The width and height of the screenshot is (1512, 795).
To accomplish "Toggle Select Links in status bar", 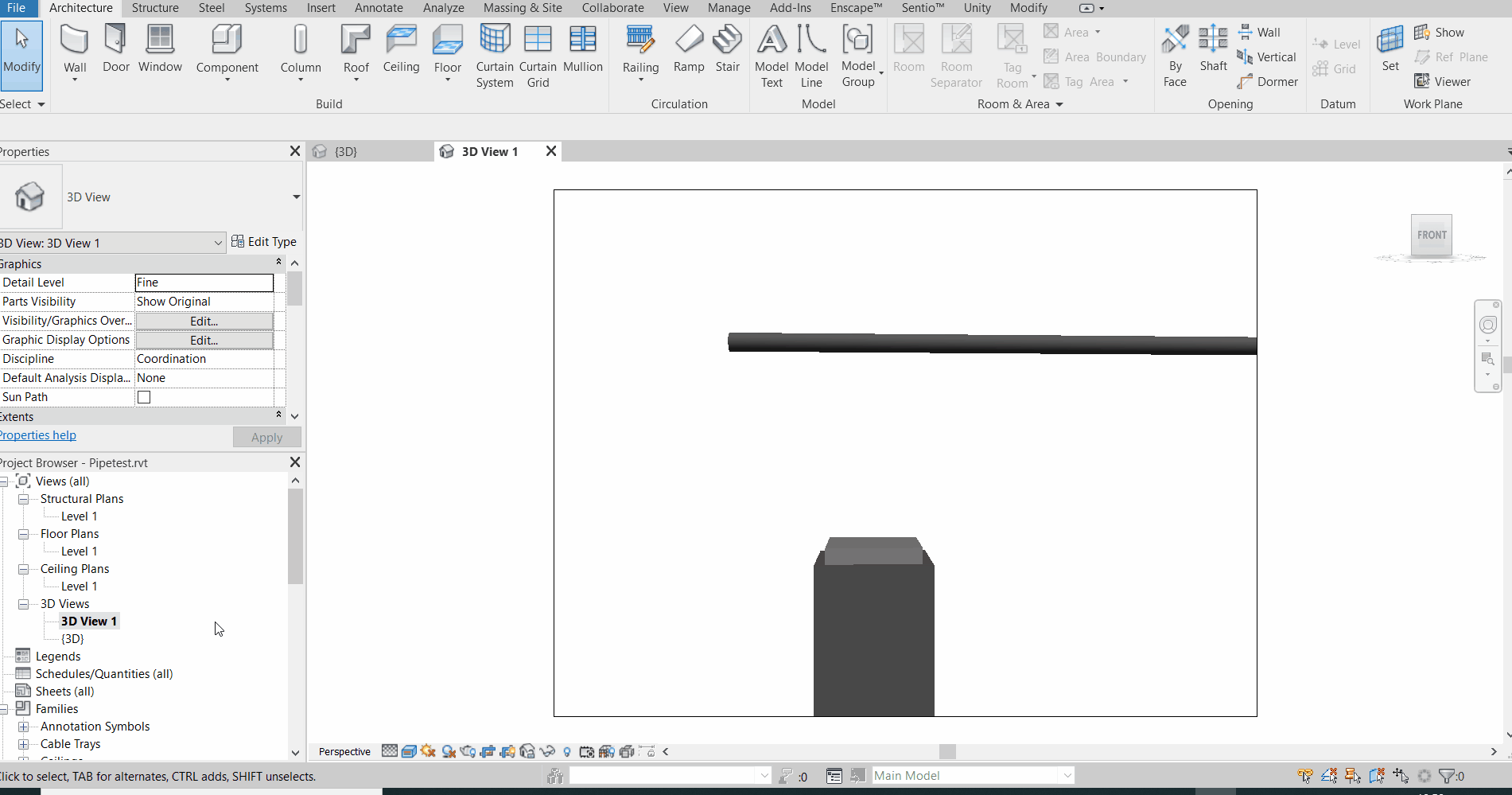I will 1305,776.
